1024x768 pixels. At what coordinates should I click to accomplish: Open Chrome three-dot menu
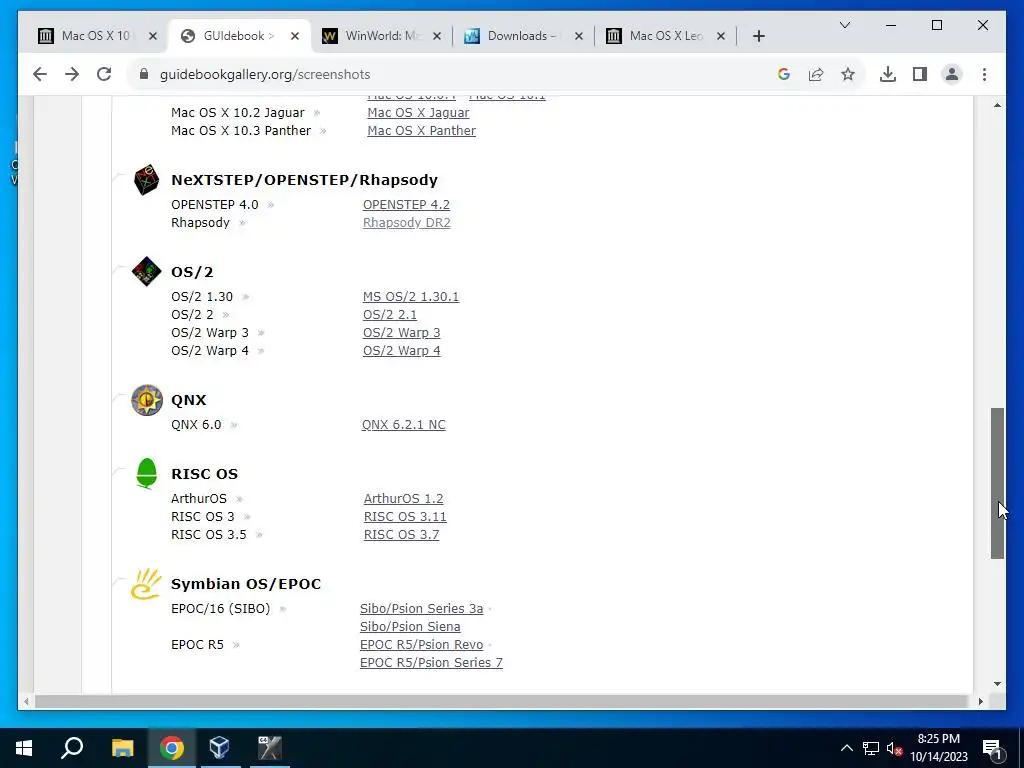984,74
